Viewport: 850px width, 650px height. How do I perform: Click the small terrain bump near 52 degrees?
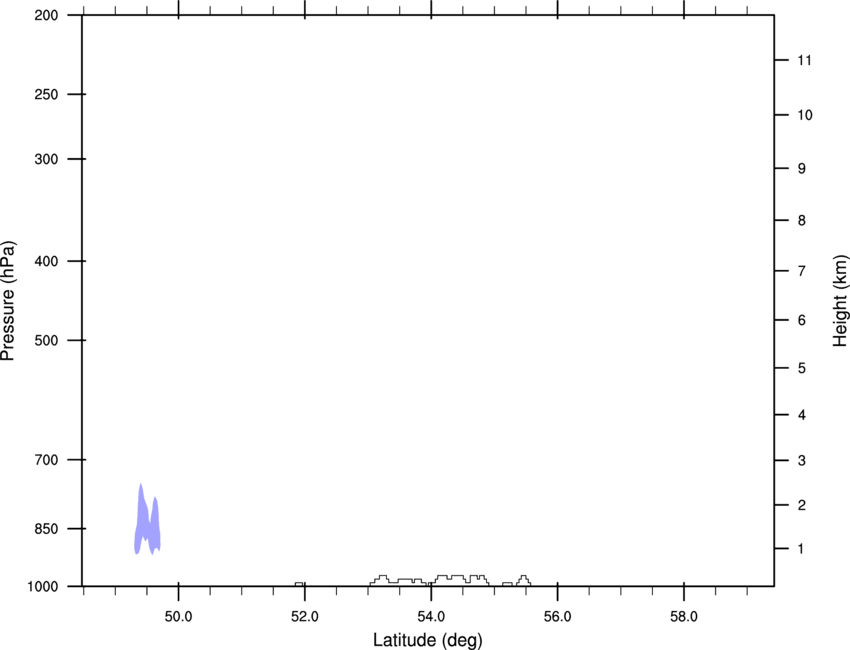(299, 584)
